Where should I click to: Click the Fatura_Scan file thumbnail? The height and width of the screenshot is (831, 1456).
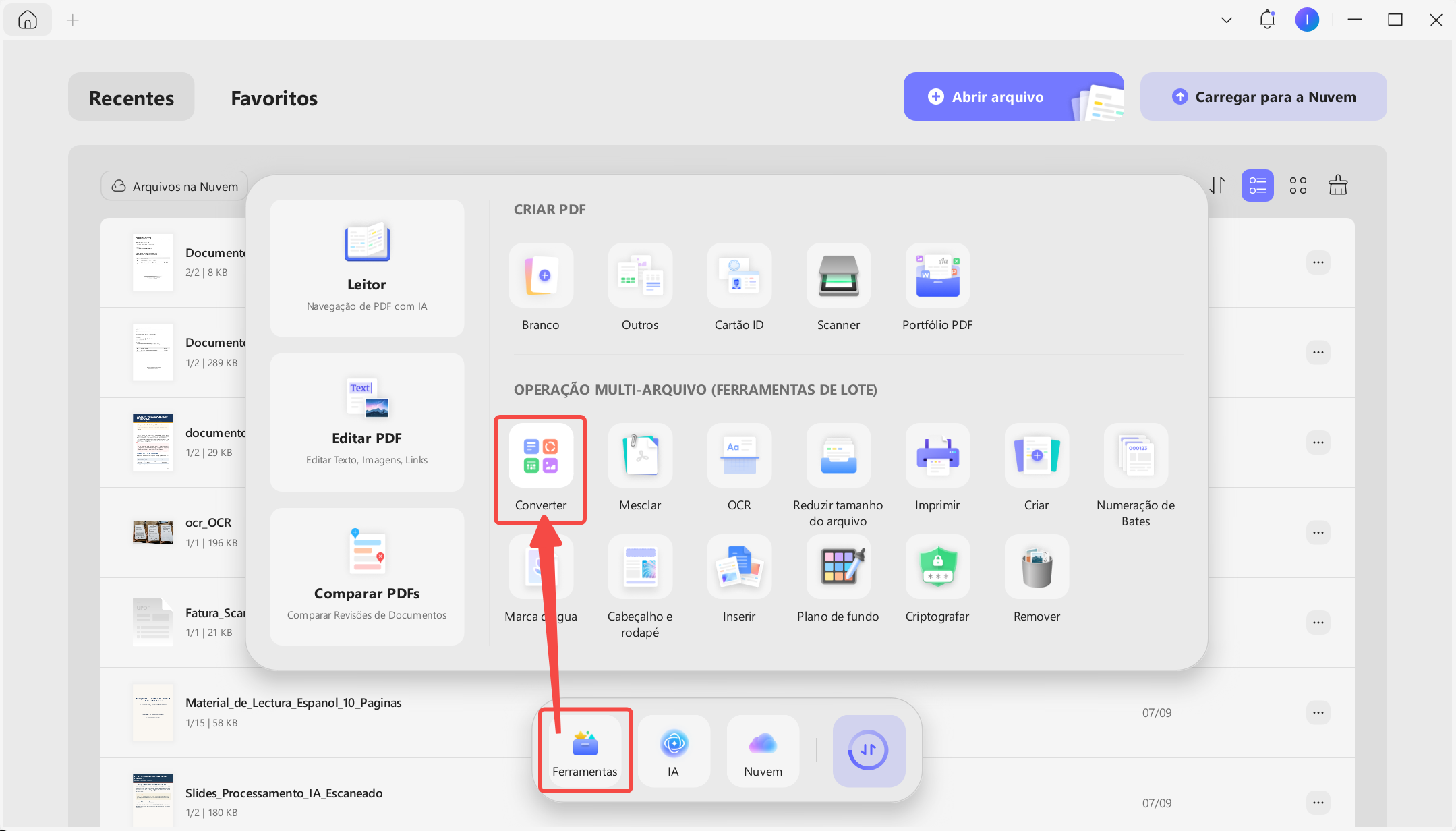pyautogui.click(x=153, y=622)
